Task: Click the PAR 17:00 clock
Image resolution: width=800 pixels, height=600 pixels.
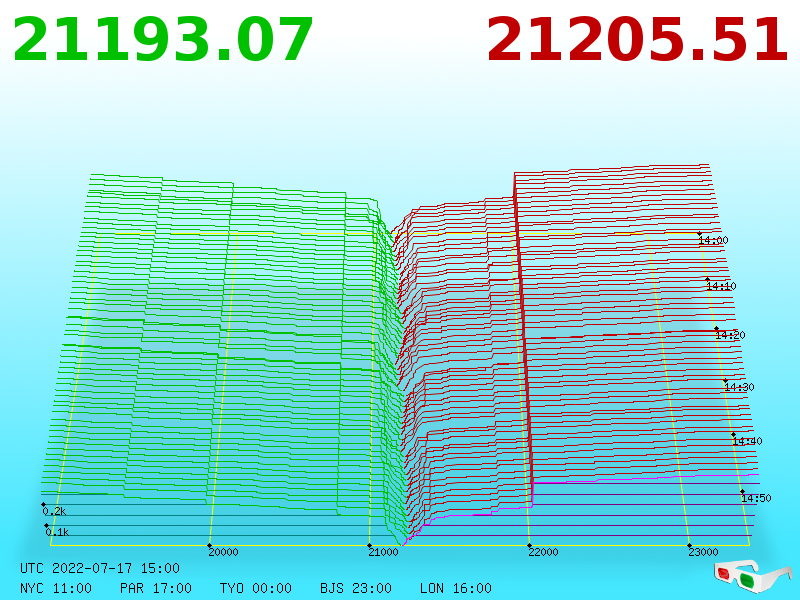Action: [x=156, y=588]
